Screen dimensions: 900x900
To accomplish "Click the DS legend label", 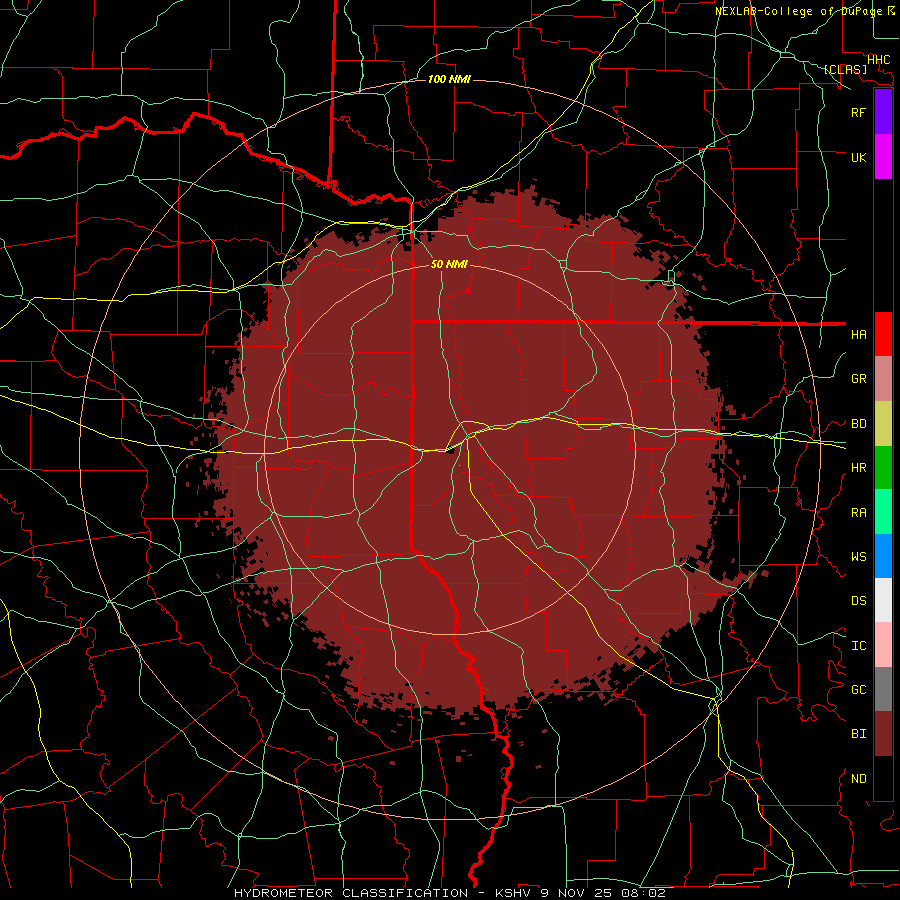I will click(x=859, y=601).
